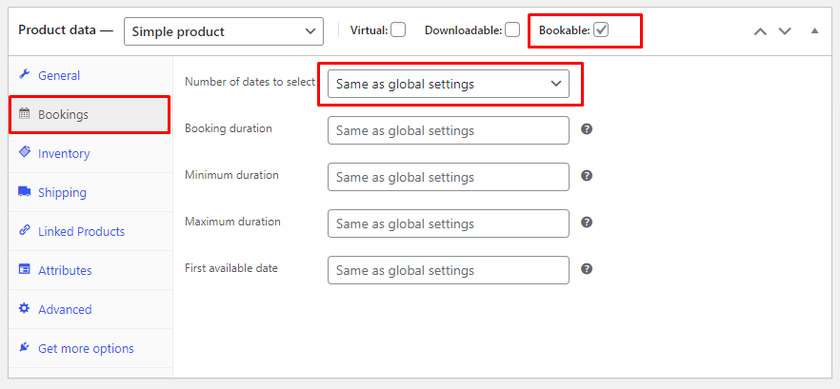This screenshot has height=389, width=840.
Task: Click the help icon next to Maximum duration
Action: [587, 222]
